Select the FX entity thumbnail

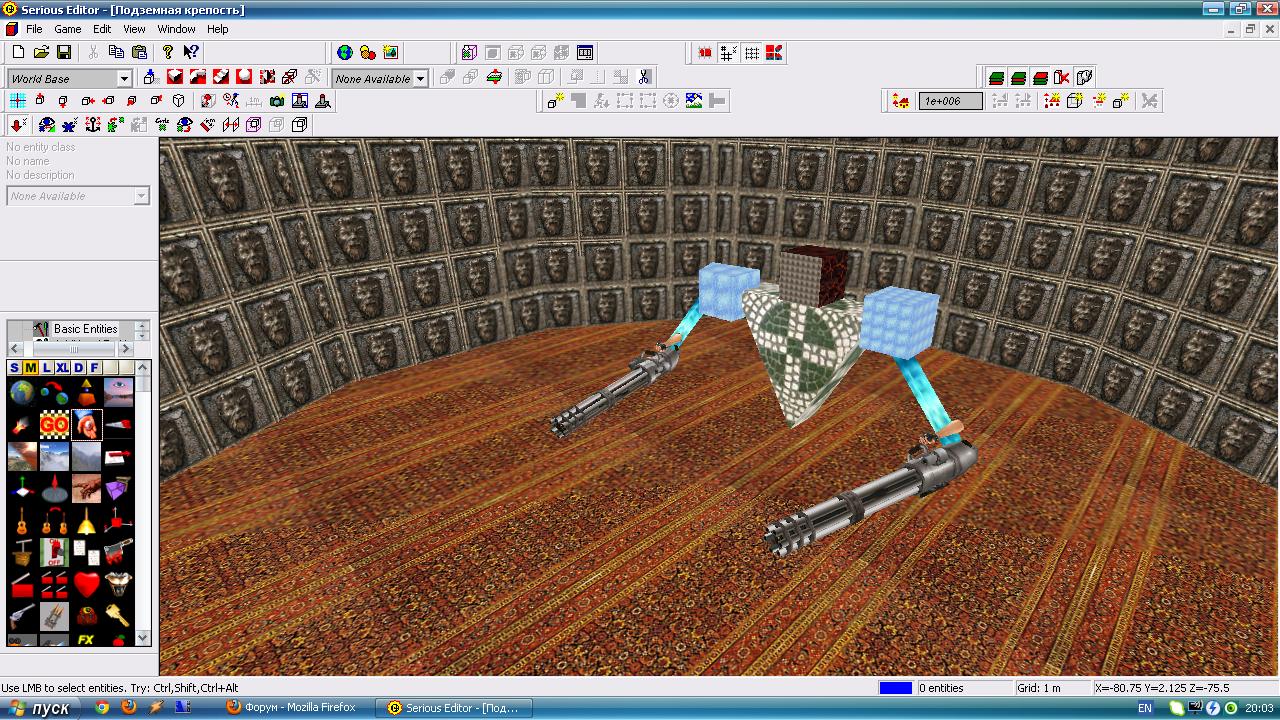(x=87, y=639)
